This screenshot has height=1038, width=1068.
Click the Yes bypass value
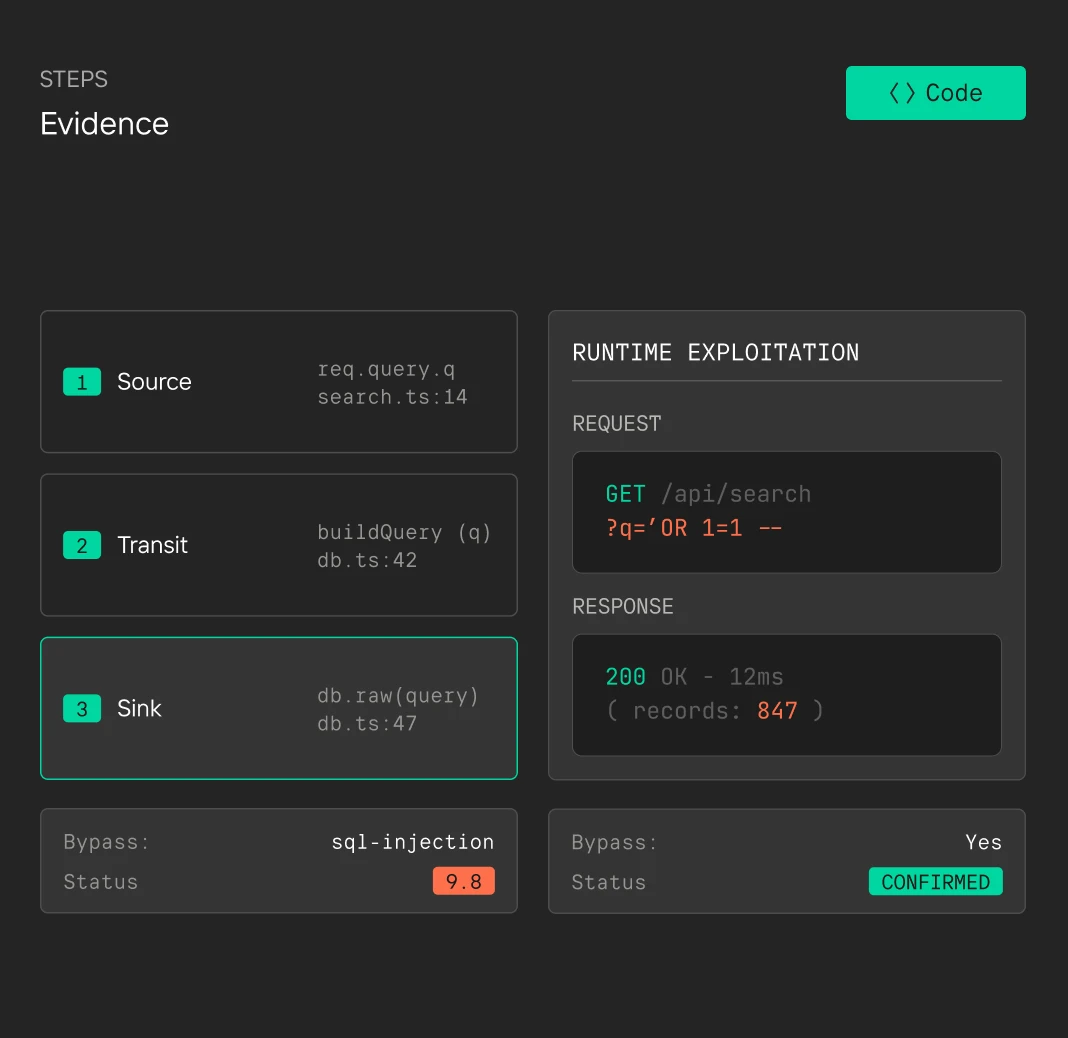click(984, 843)
